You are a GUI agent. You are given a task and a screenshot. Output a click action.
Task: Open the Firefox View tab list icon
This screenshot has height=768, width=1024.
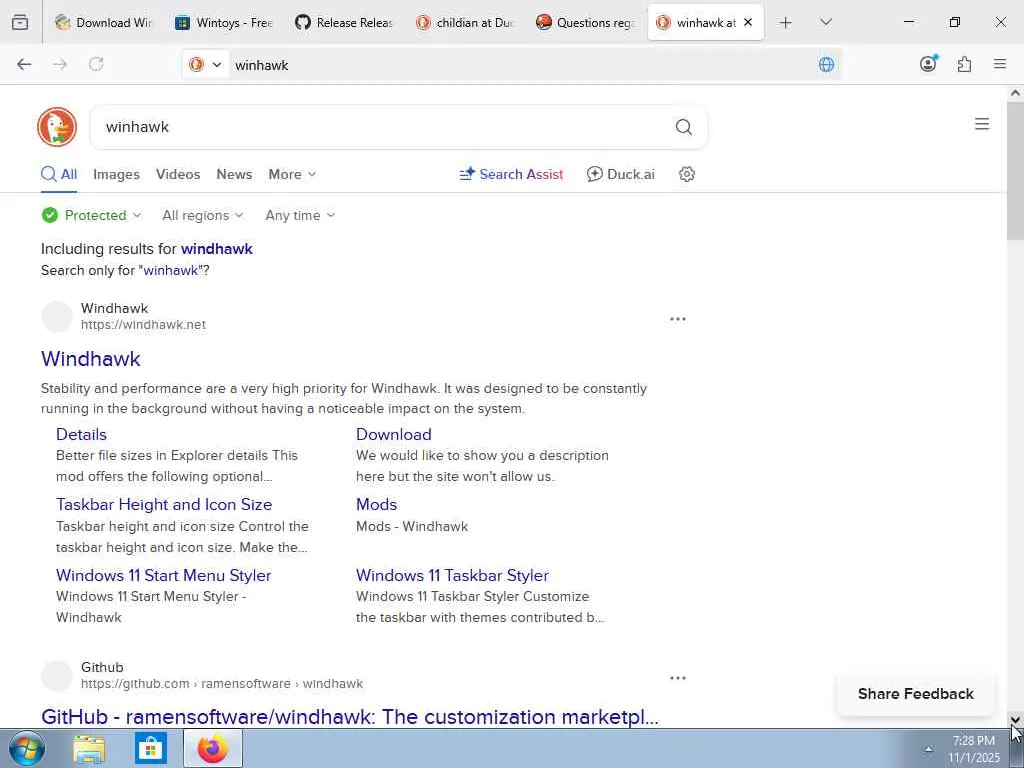(x=20, y=22)
